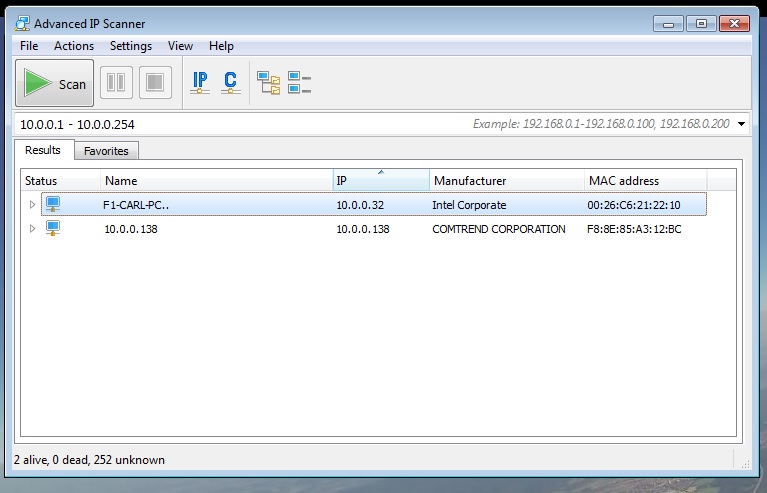Click the Advanced IP Scanner title icon
Screen dimensions: 767x493
pos(23,23)
